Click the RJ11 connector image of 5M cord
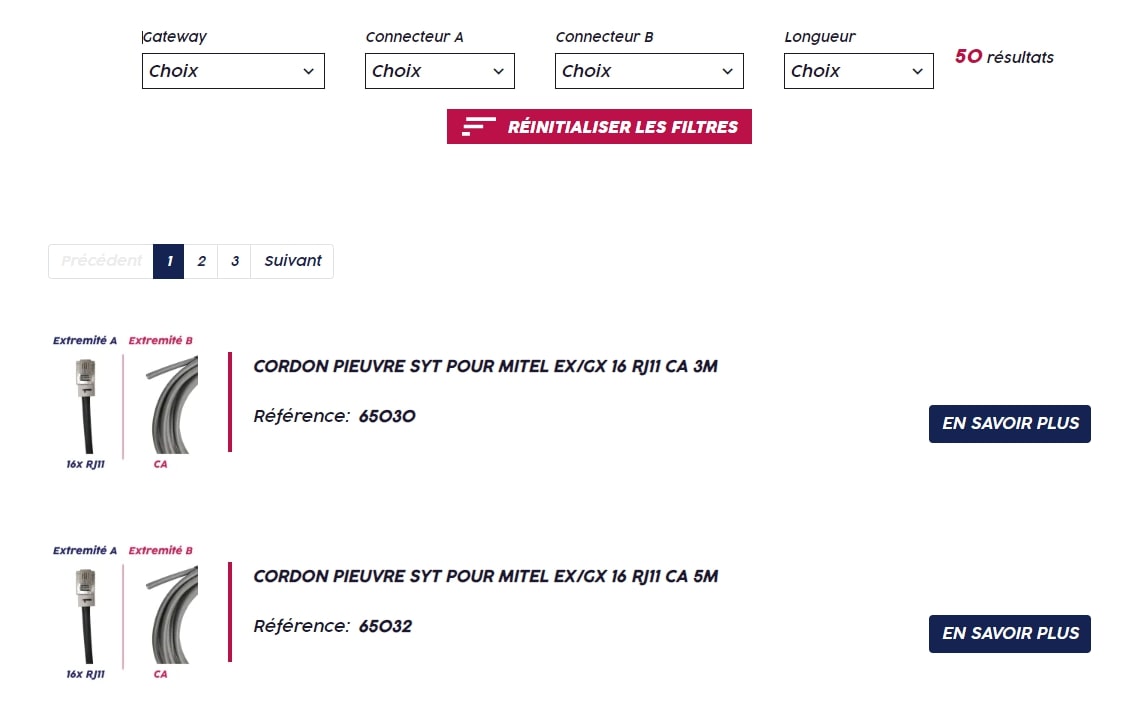 (x=85, y=614)
